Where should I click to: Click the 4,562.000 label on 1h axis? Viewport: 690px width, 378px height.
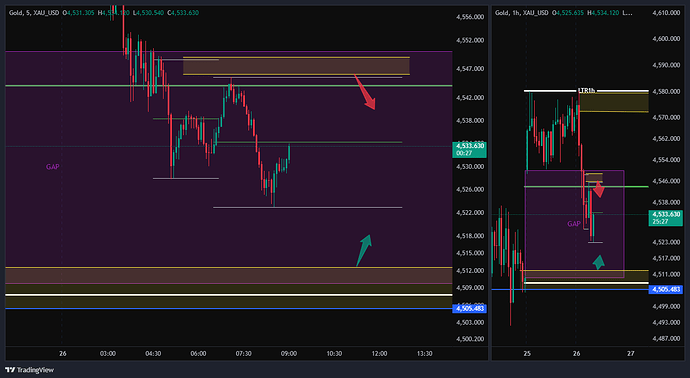tap(666, 139)
